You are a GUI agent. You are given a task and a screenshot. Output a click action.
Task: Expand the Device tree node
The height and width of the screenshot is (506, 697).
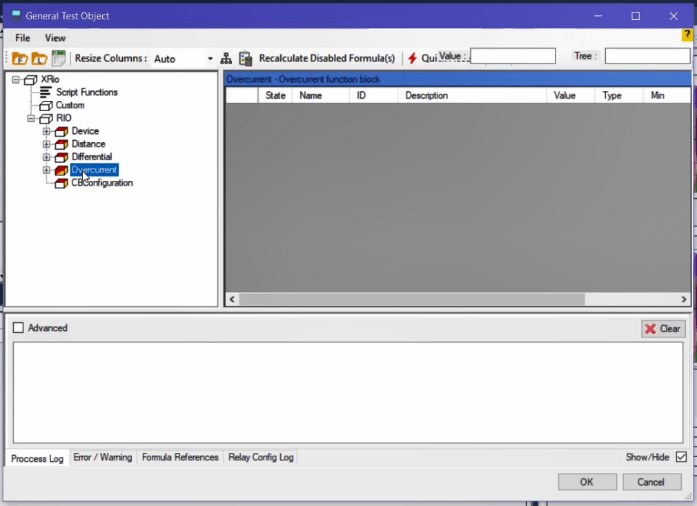coord(46,131)
